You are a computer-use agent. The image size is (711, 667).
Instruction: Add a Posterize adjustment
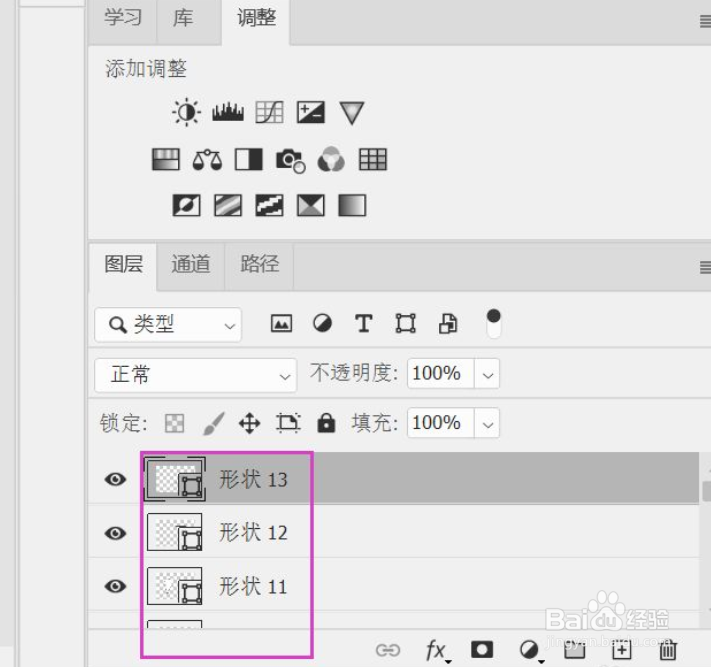pyautogui.click(x=228, y=205)
